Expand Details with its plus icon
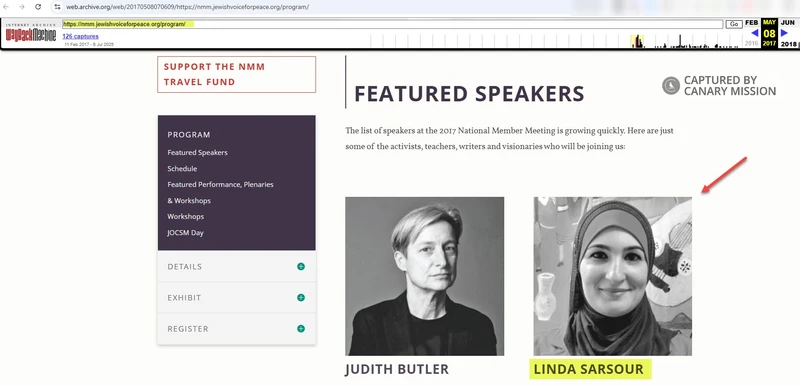This screenshot has height=386, width=800. point(301,266)
